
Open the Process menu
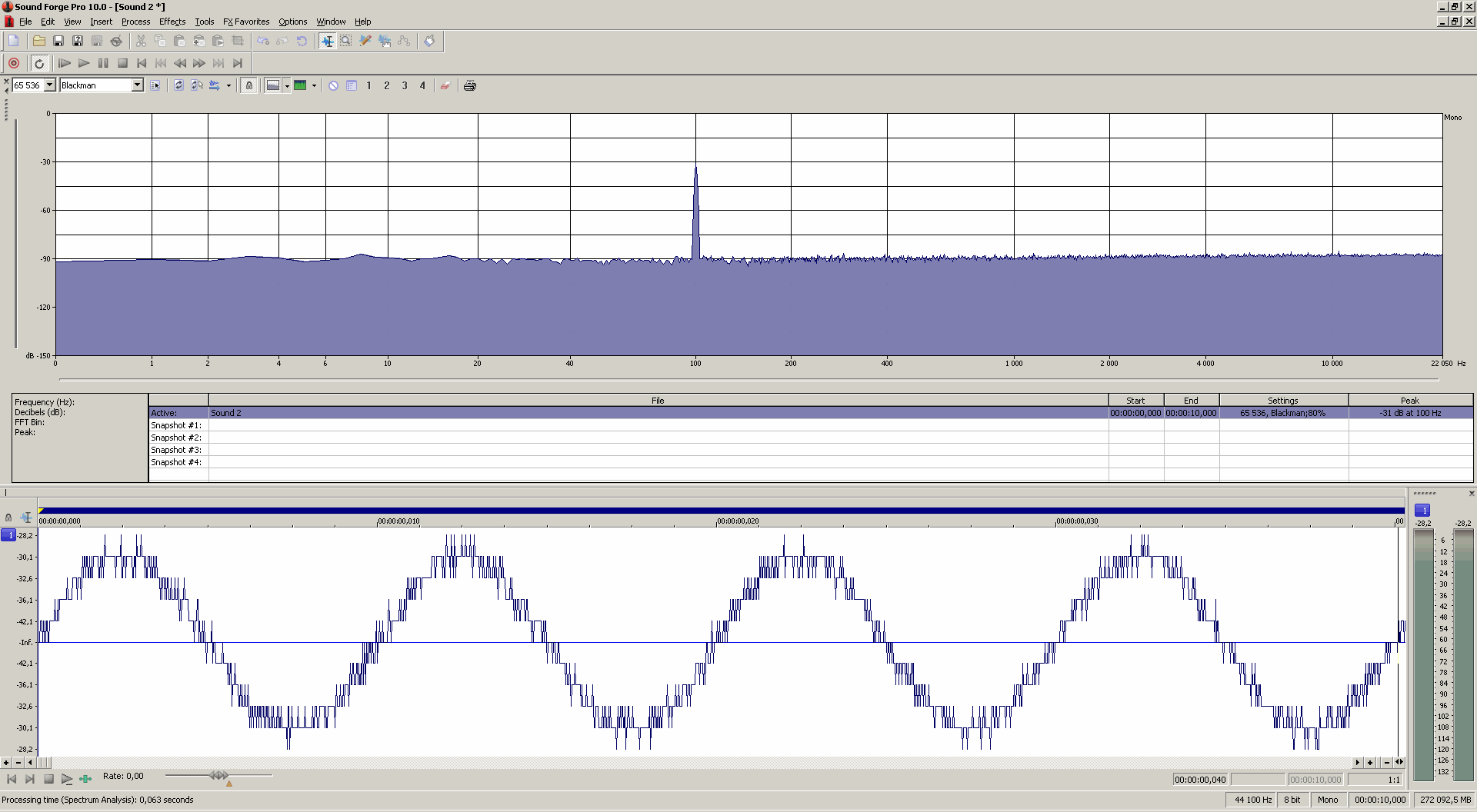135,22
